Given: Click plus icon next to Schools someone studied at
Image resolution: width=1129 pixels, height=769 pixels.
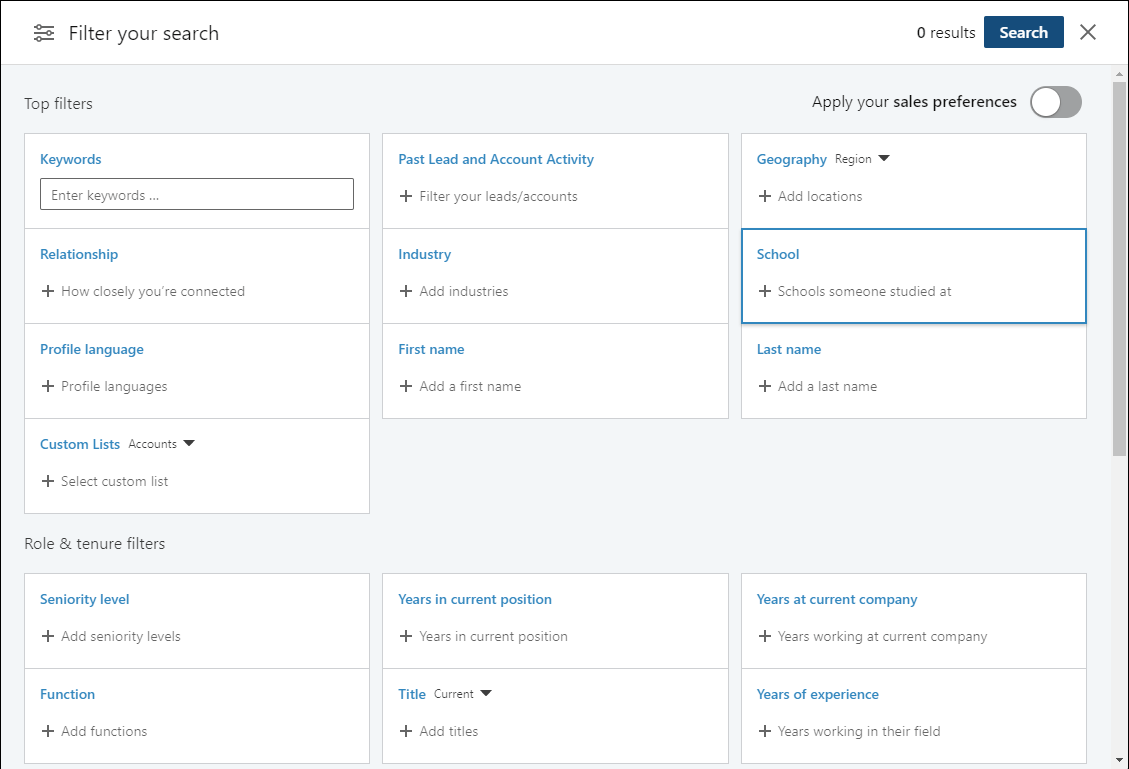Looking at the screenshot, I should pyautogui.click(x=765, y=291).
